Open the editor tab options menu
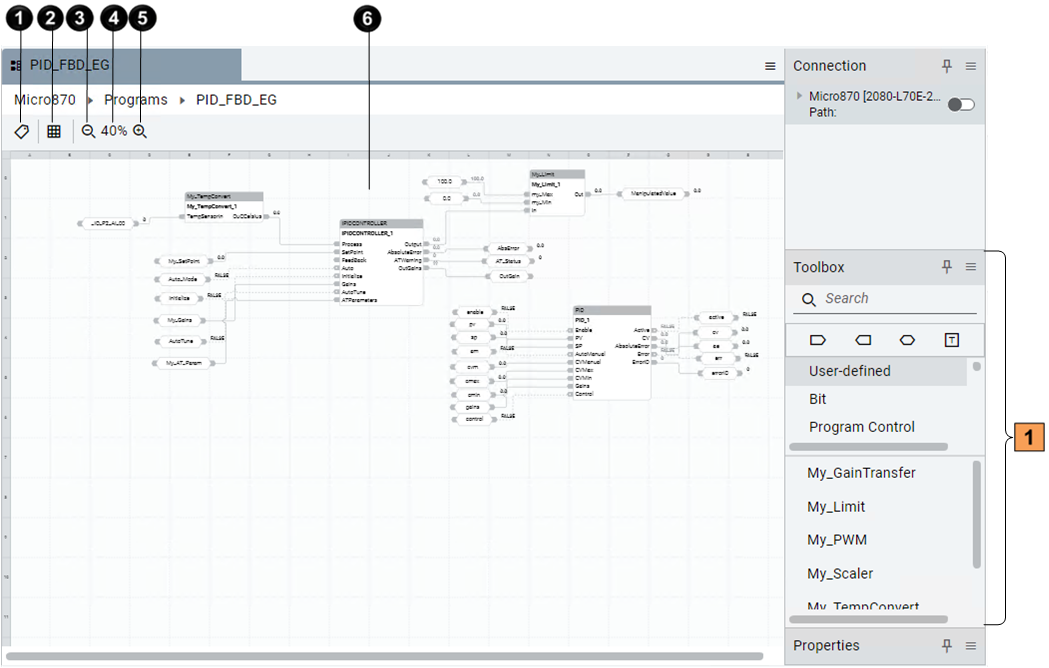 [770, 66]
